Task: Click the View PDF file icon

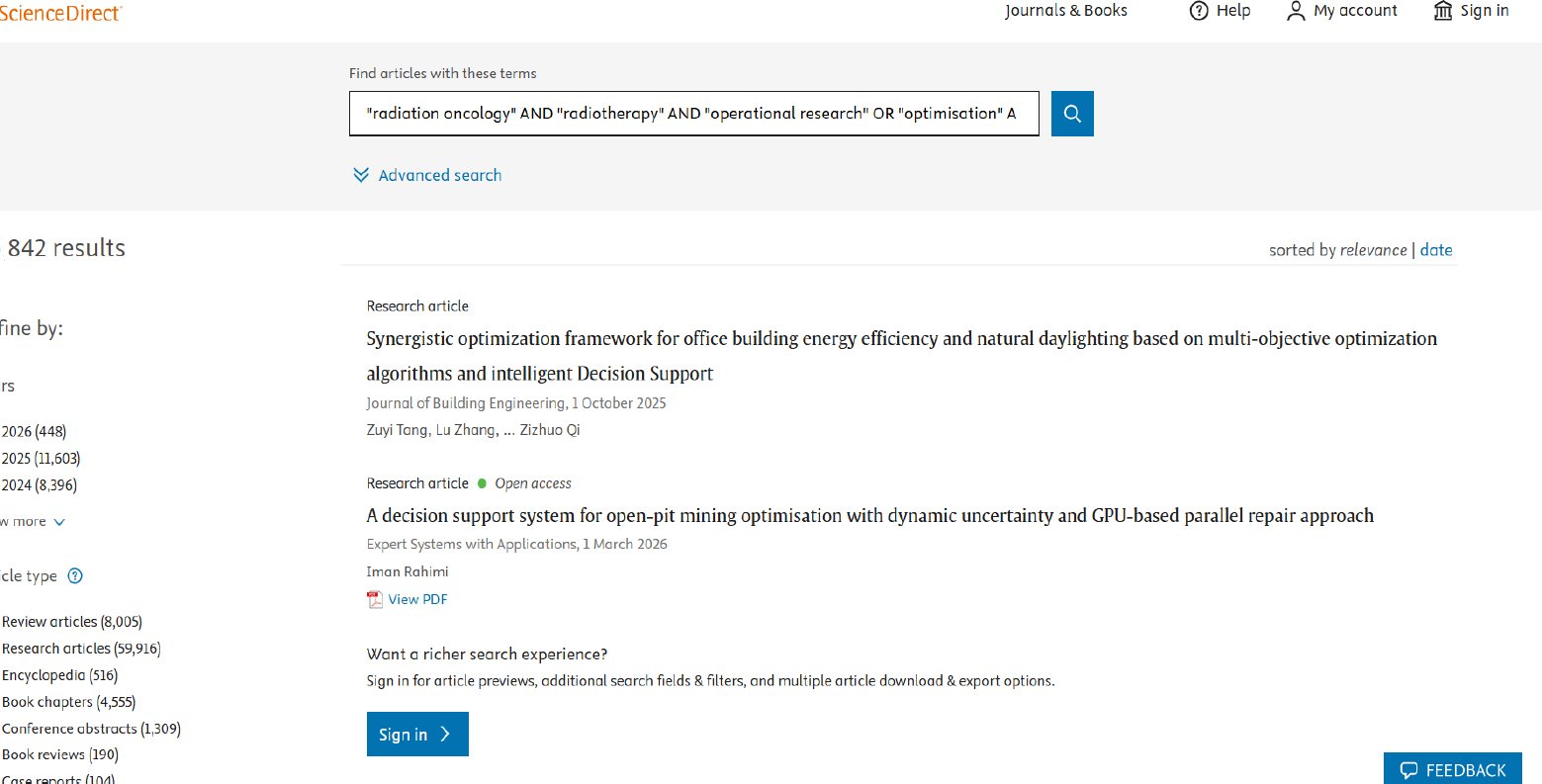Action: click(375, 599)
